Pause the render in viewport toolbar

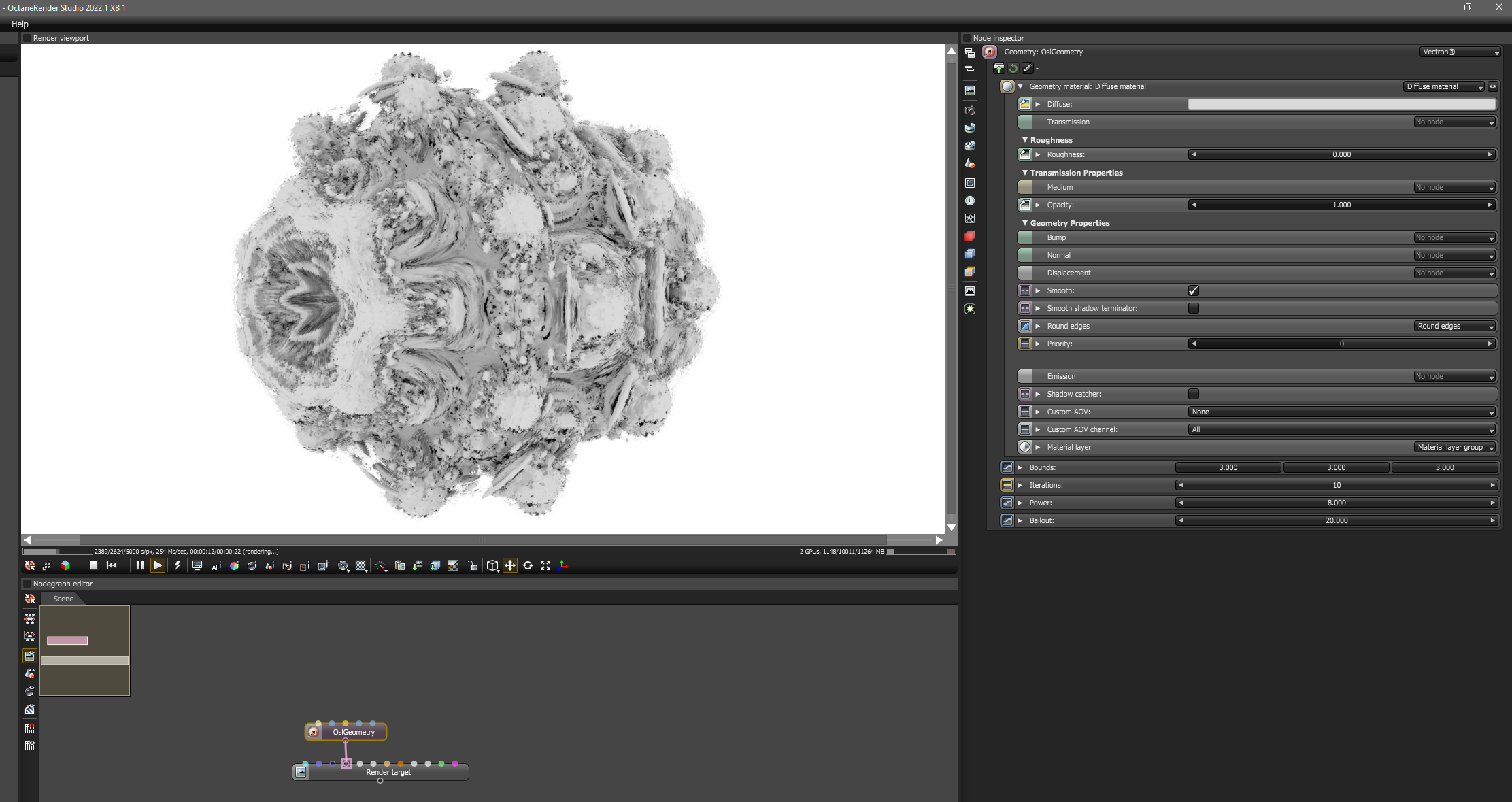tap(139, 565)
